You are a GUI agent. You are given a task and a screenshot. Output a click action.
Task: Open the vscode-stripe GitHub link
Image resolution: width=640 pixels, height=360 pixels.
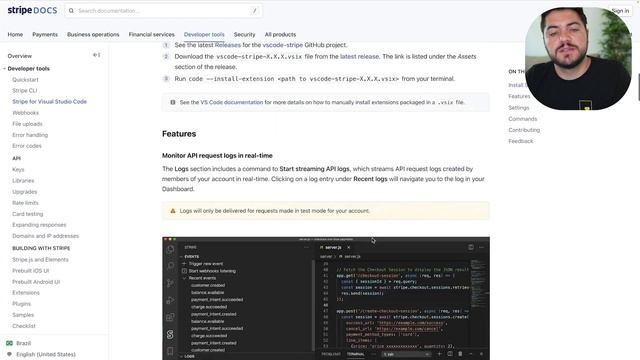(282, 45)
